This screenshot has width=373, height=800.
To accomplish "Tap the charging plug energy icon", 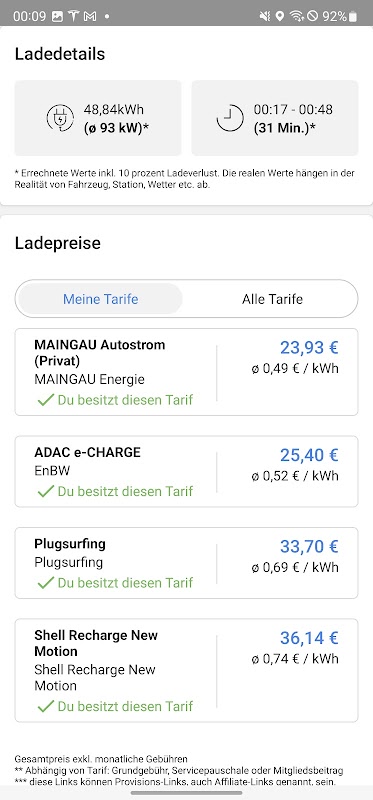I will point(60,118).
